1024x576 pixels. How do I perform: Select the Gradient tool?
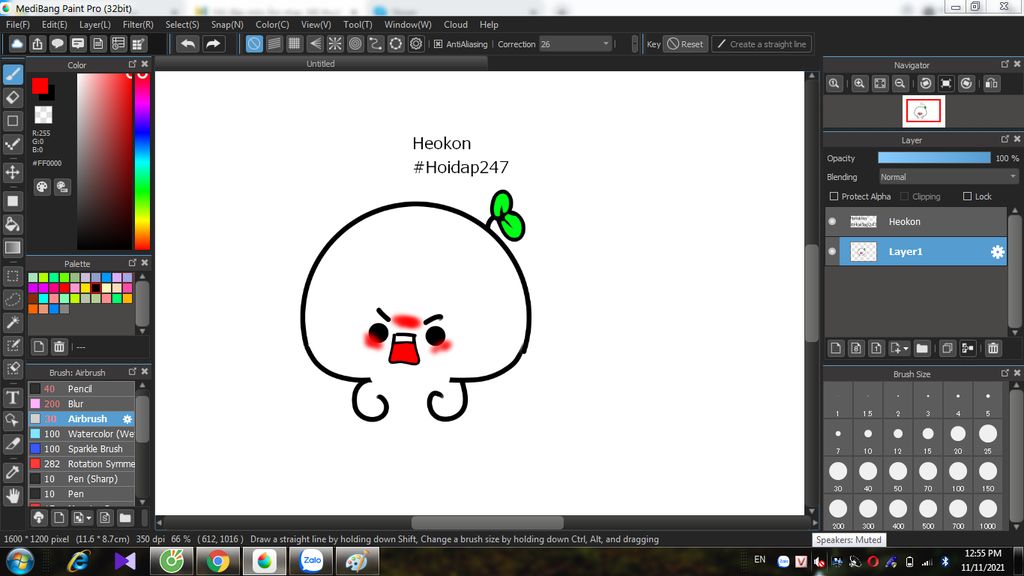tap(12, 248)
